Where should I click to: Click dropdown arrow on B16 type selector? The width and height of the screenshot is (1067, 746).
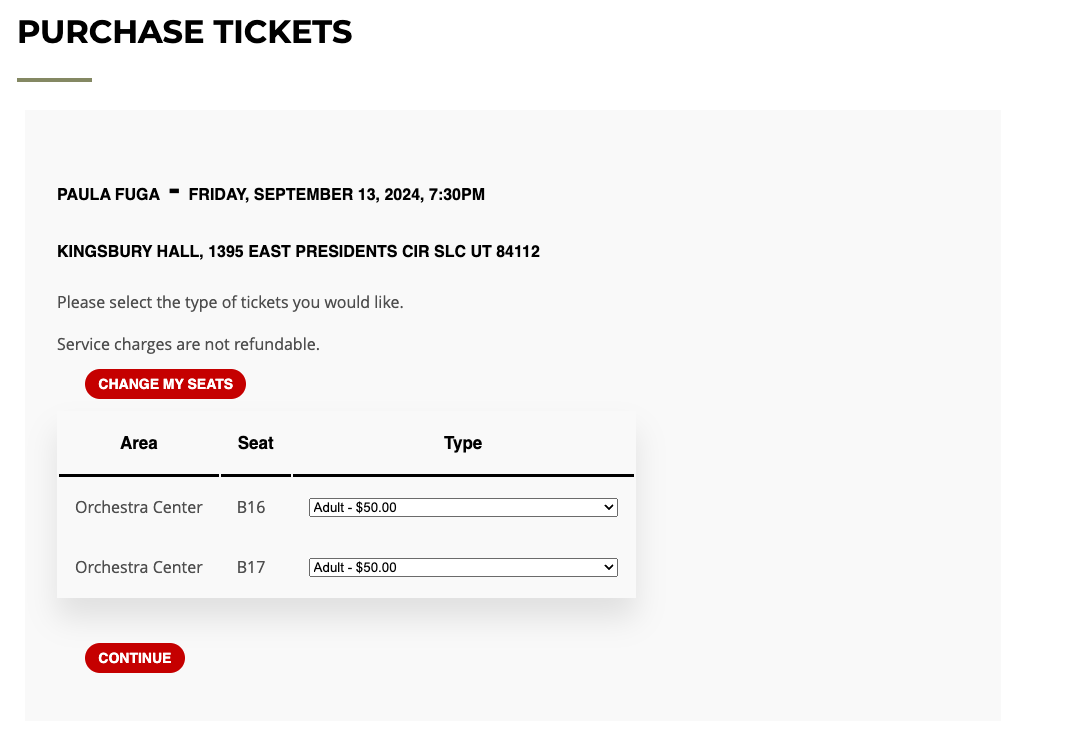click(608, 508)
